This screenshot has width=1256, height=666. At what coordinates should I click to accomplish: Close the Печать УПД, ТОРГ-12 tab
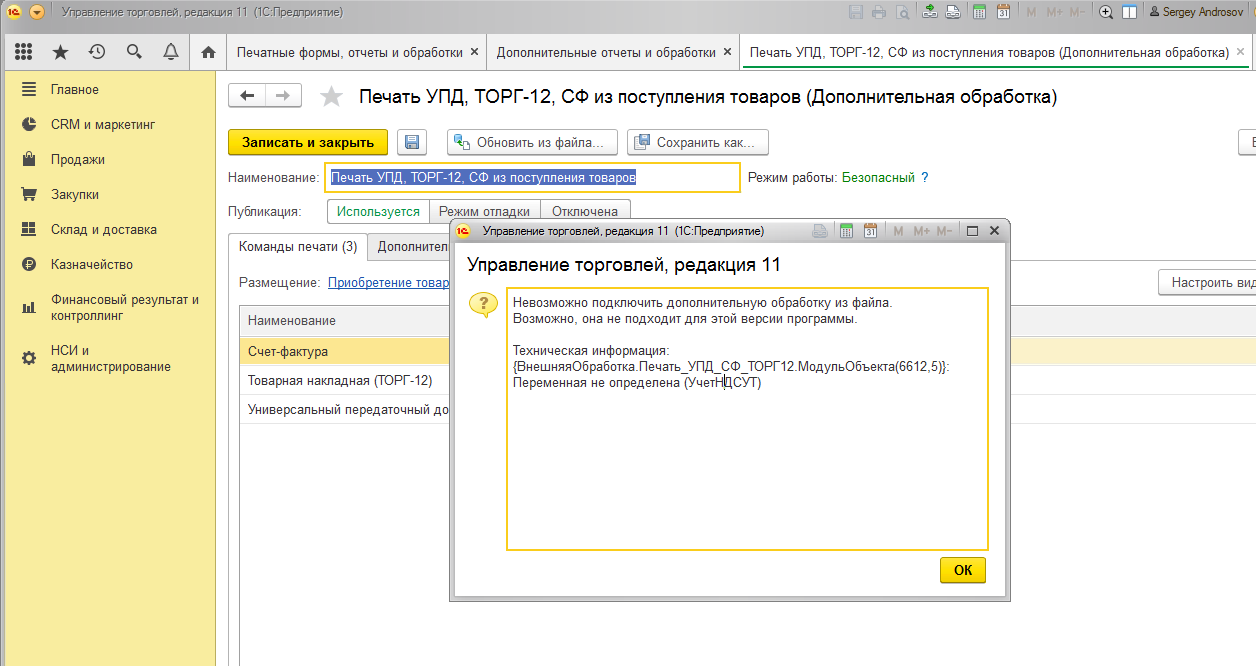(1241, 52)
